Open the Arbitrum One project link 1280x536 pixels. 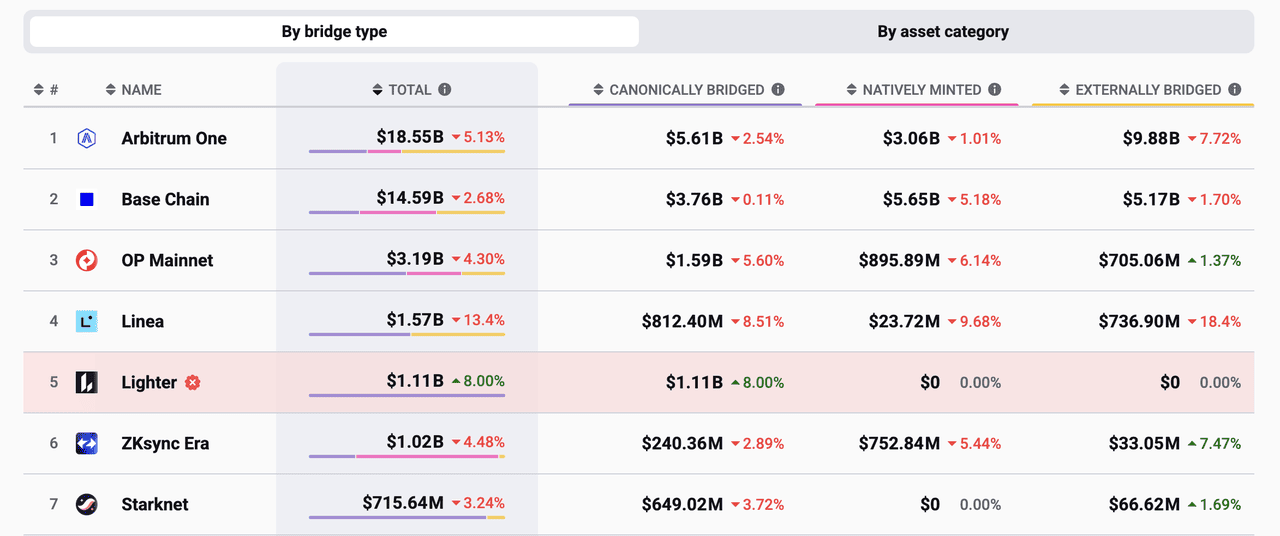pos(174,138)
